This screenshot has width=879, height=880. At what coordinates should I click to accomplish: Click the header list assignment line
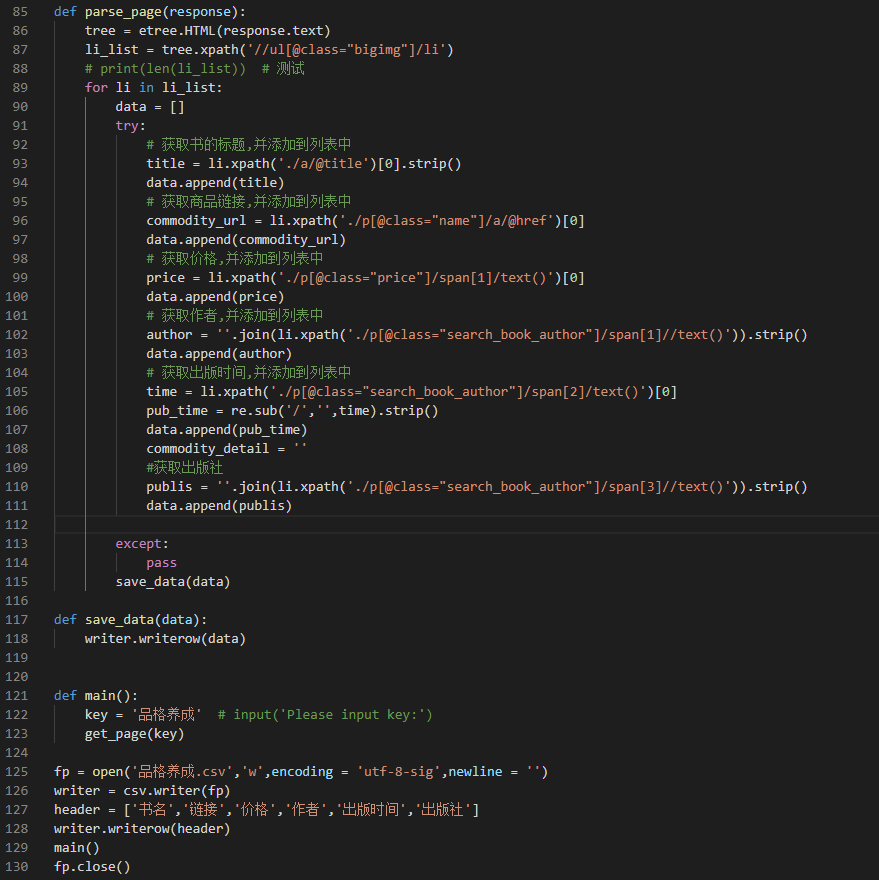(266, 810)
